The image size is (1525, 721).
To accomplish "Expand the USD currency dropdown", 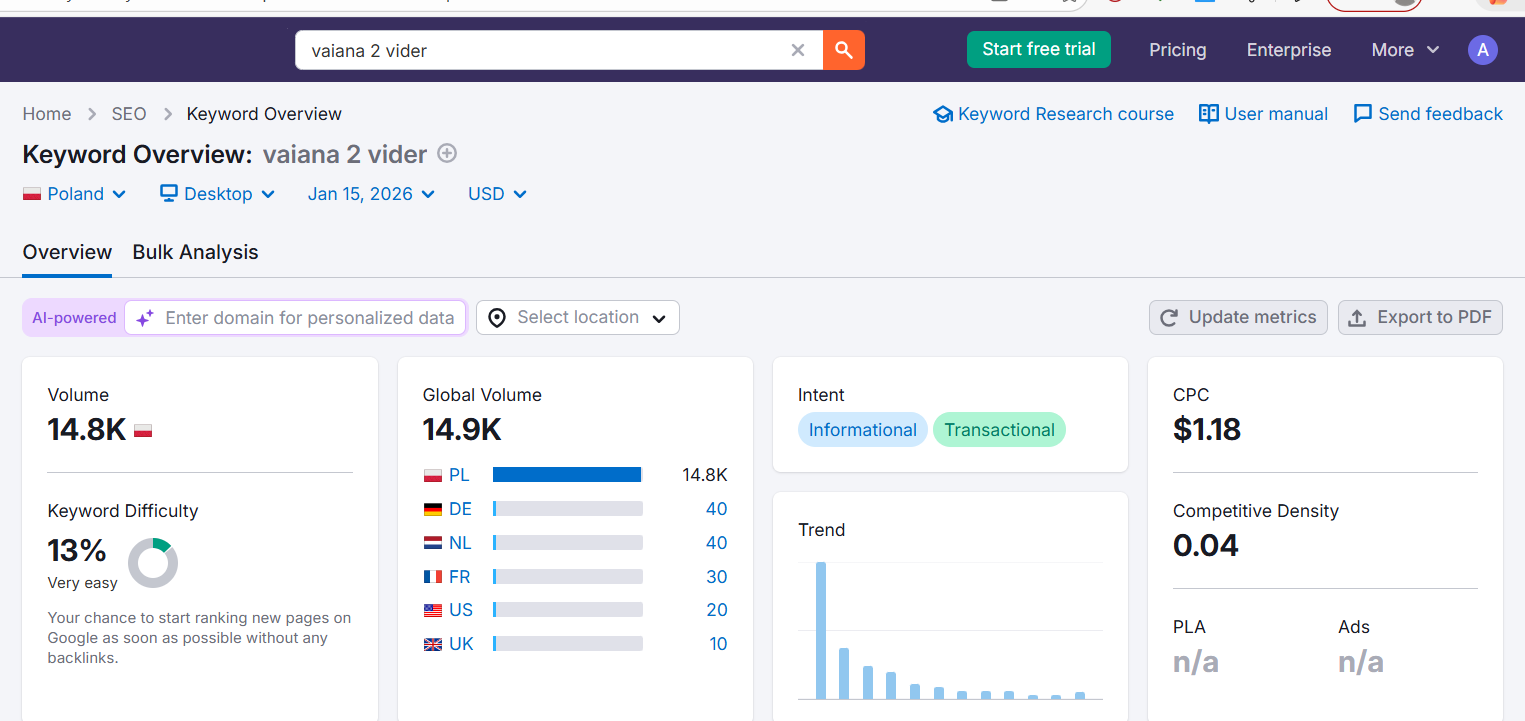I will point(497,194).
